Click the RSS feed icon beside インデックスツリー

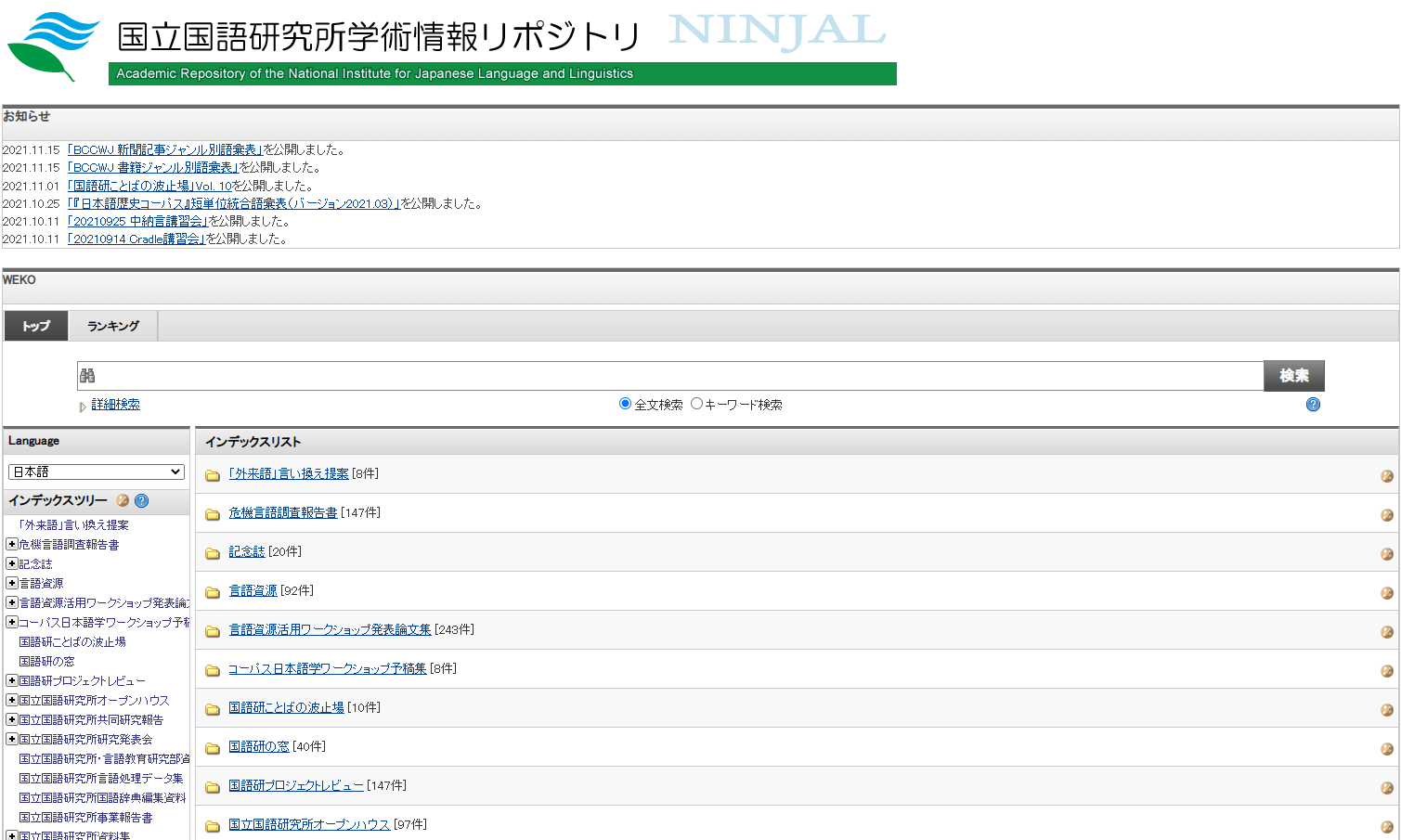[x=123, y=501]
